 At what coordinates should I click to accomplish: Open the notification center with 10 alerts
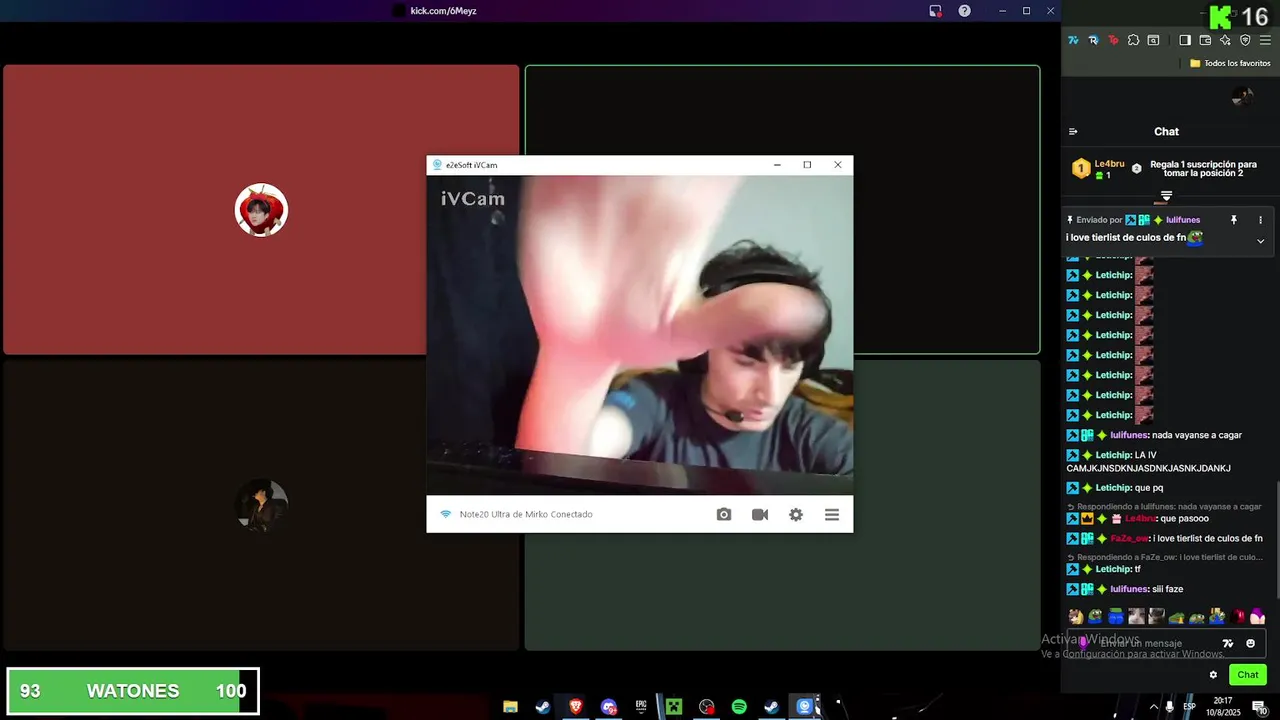click(1260, 707)
